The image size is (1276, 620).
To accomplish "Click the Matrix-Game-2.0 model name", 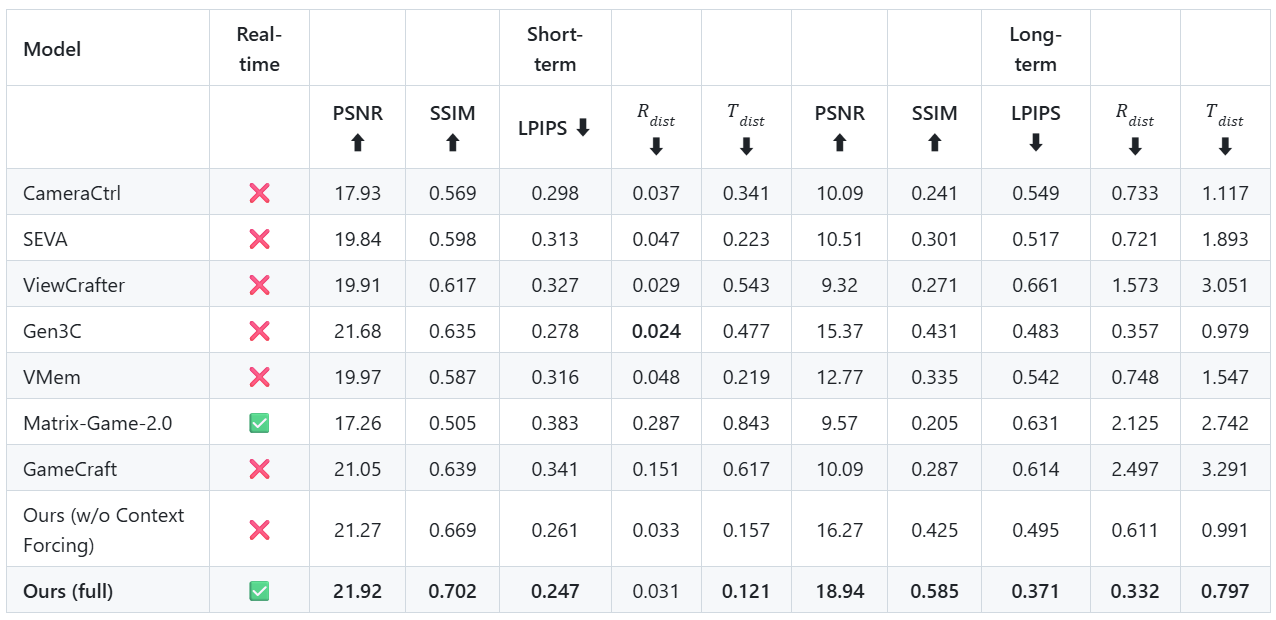I will point(98,423).
